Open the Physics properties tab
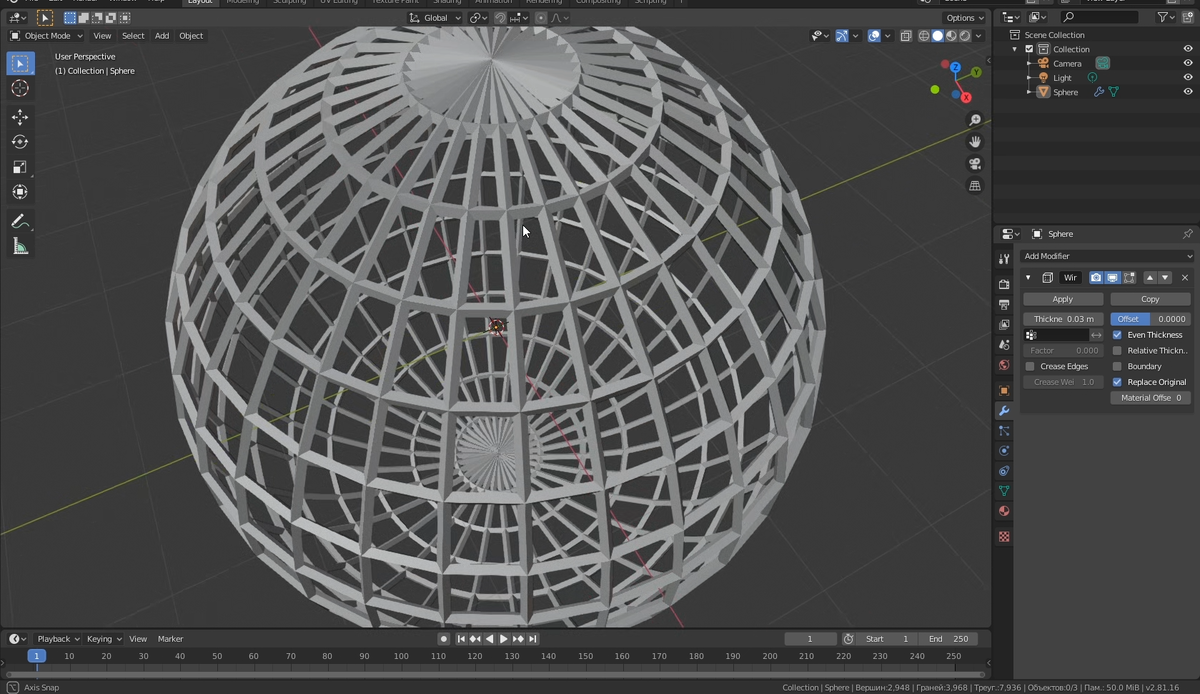 (1004, 451)
